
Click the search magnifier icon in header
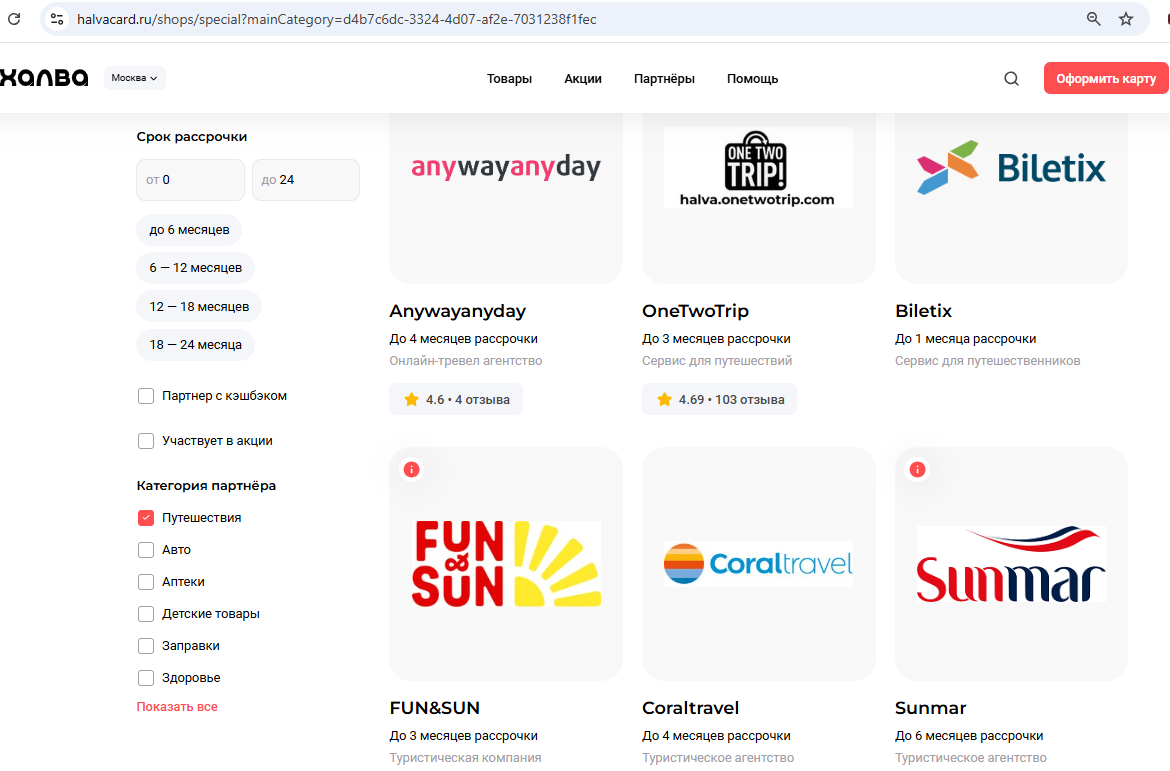[x=1011, y=79]
